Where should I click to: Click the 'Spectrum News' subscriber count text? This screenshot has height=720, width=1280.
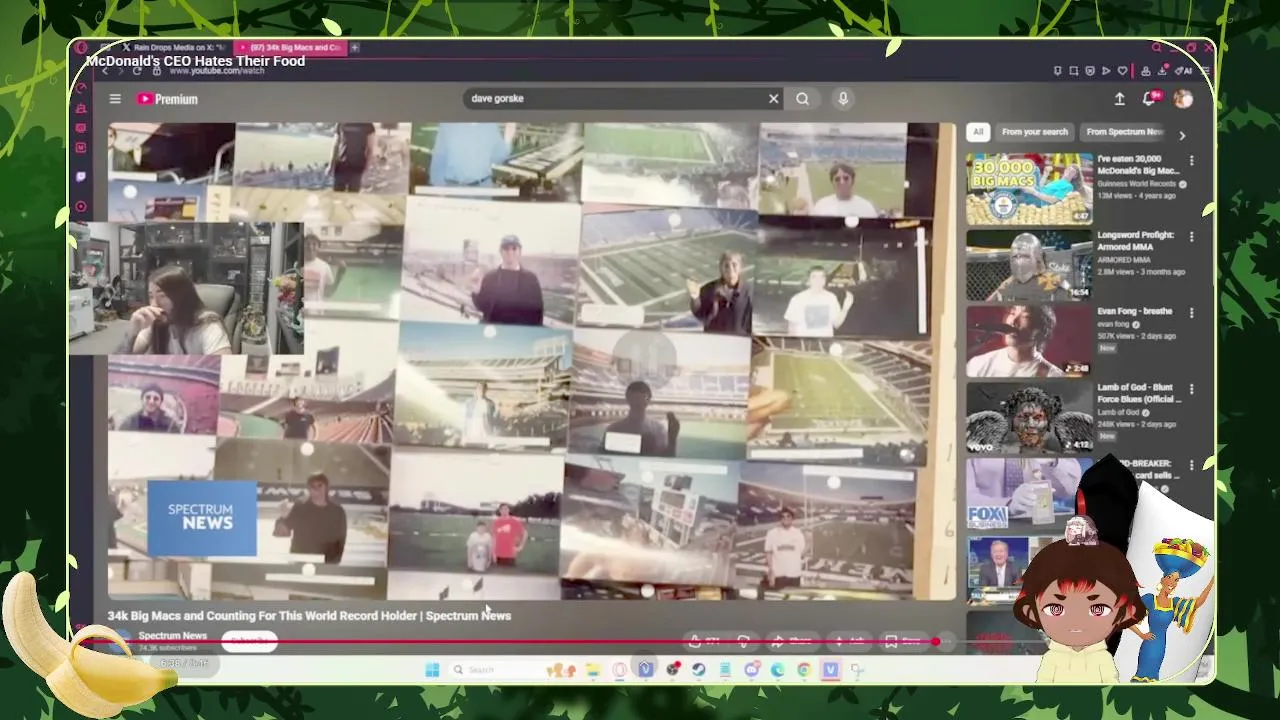tap(168, 648)
